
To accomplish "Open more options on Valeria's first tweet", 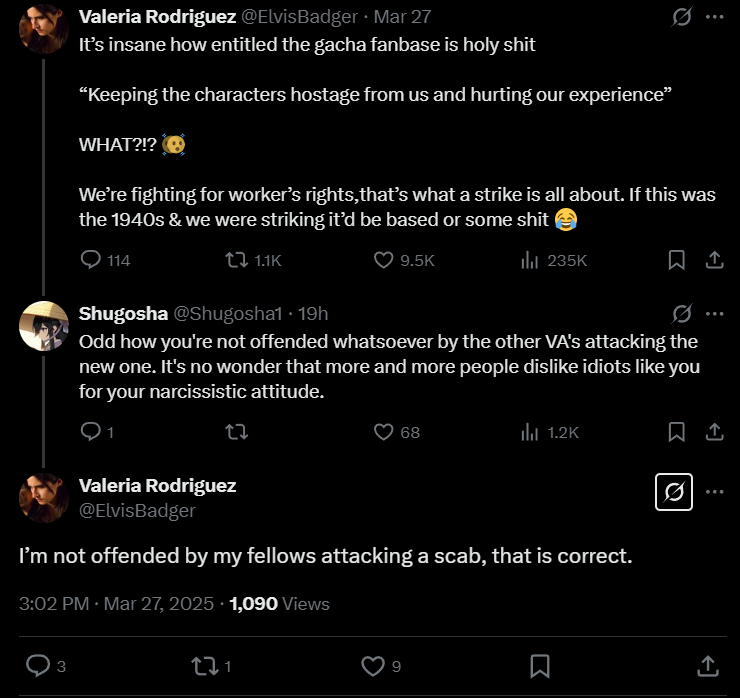I will (x=715, y=17).
